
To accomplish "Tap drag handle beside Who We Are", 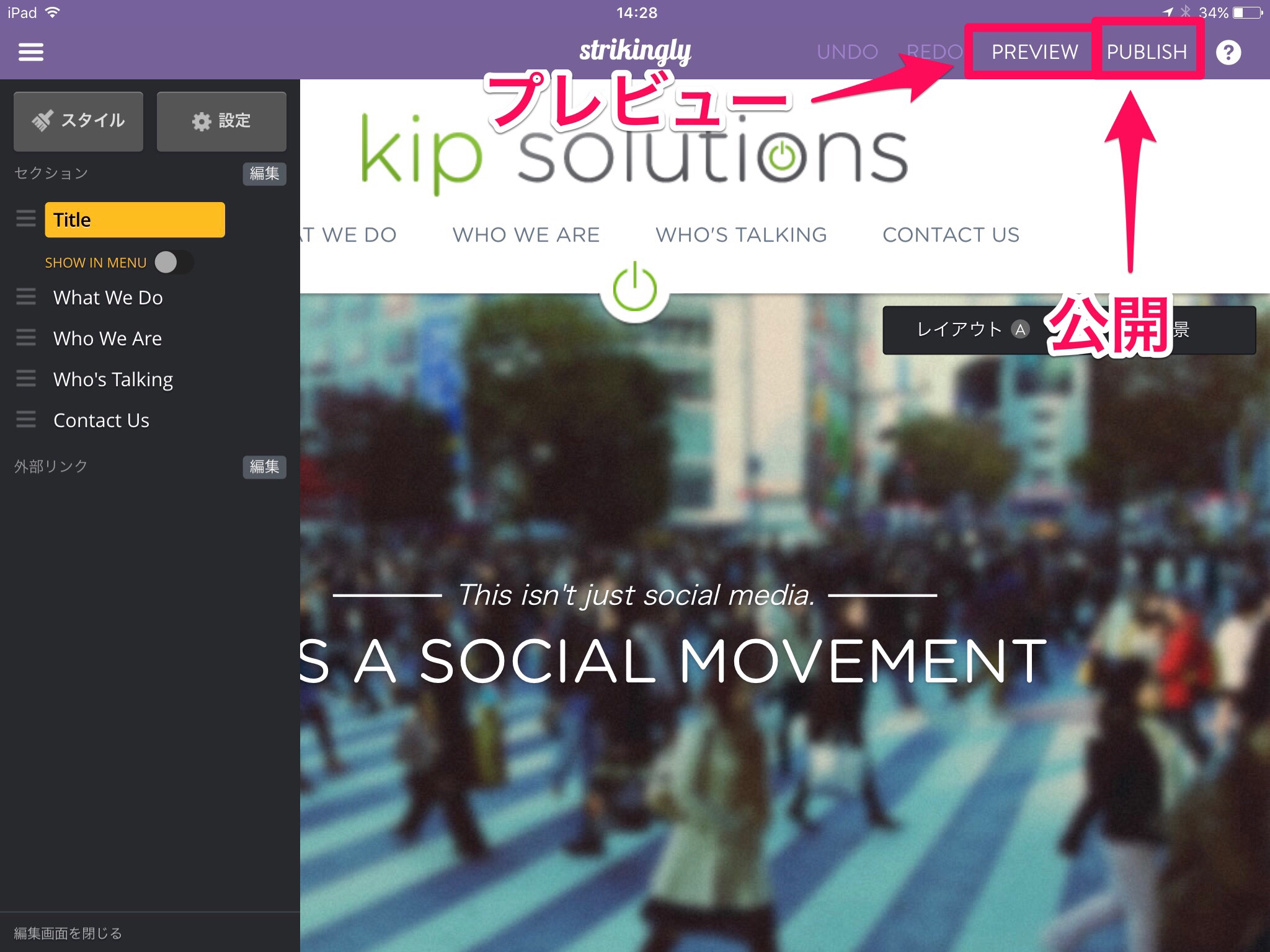I will tap(26, 338).
